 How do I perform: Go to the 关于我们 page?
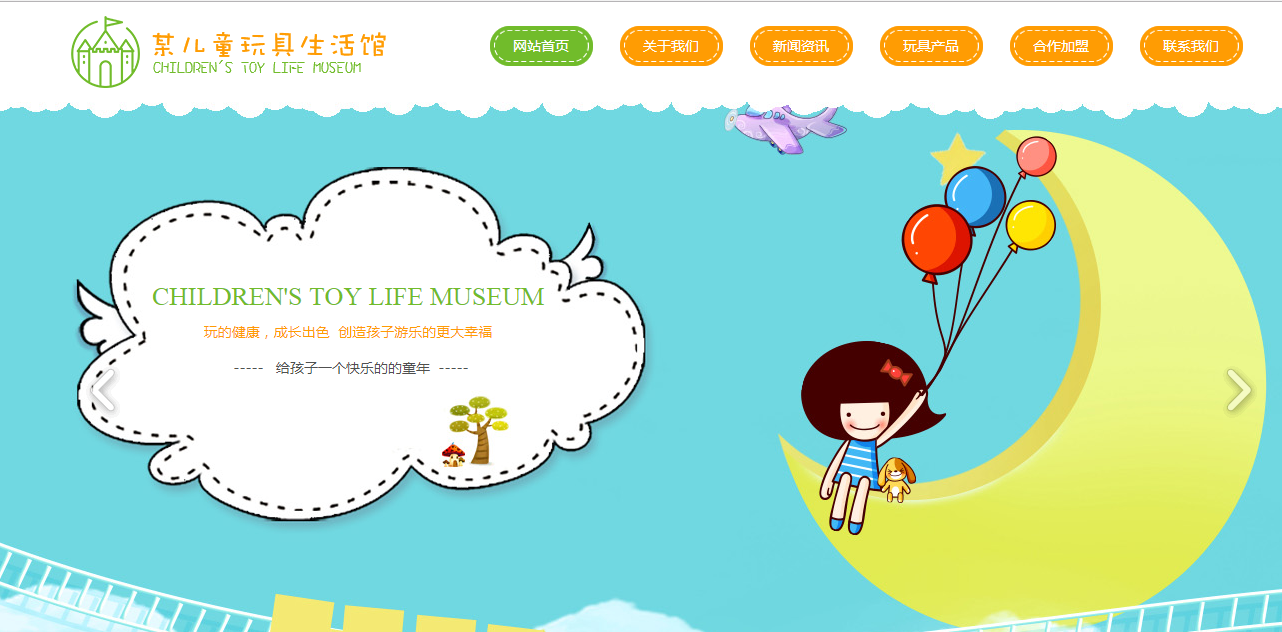[671, 46]
